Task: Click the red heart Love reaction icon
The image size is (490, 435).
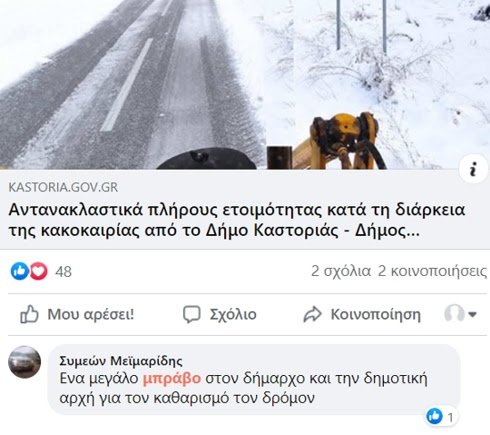Action: pos(39,271)
